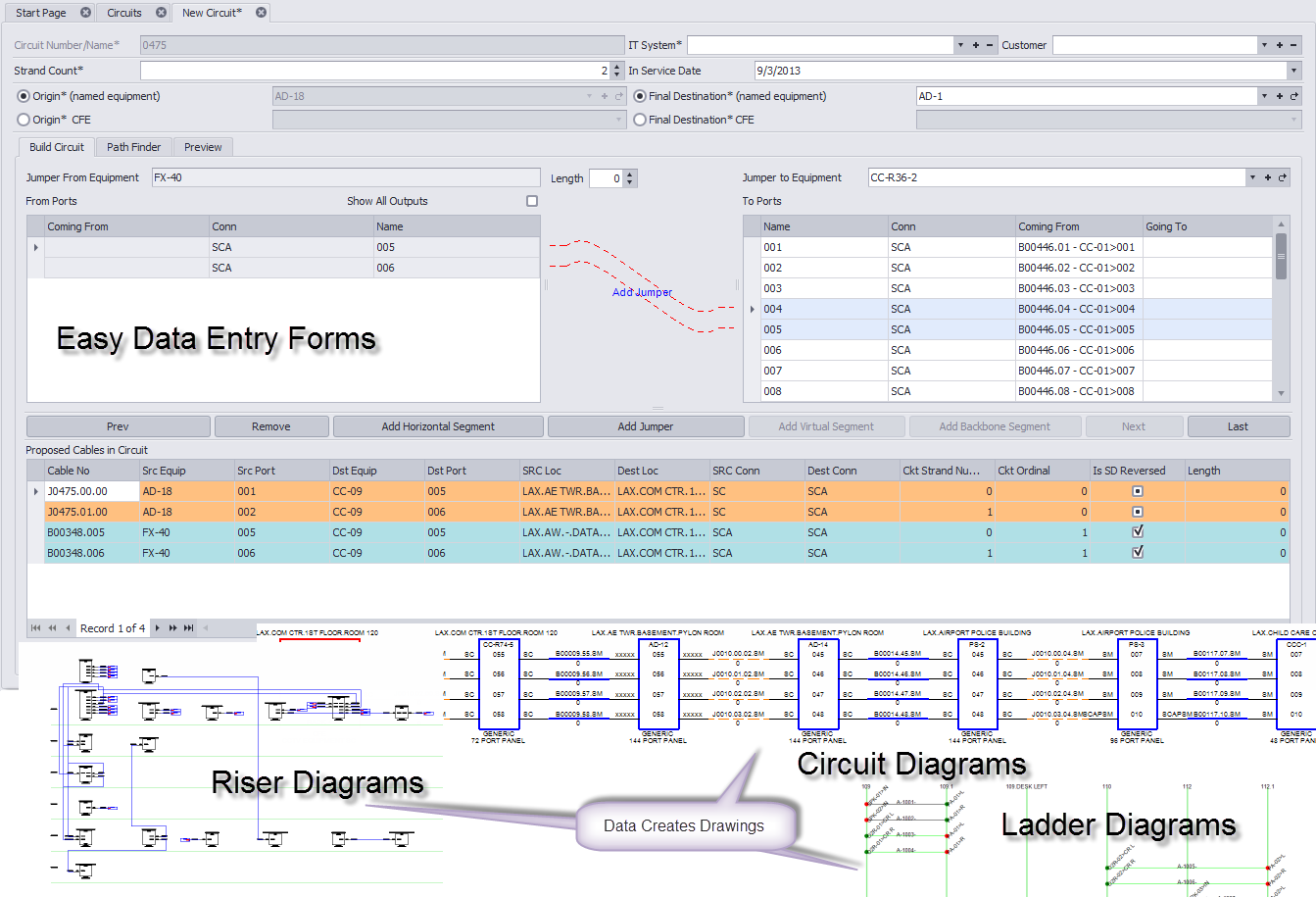
Task: Click the refresh icon next to Jumper to Equipment
Action: coord(1282,177)
